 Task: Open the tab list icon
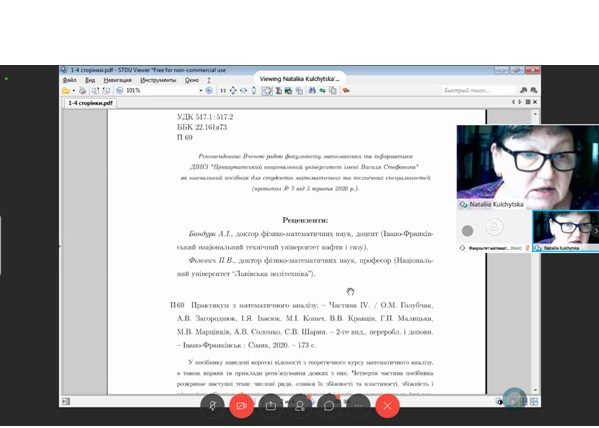(528, 102)
